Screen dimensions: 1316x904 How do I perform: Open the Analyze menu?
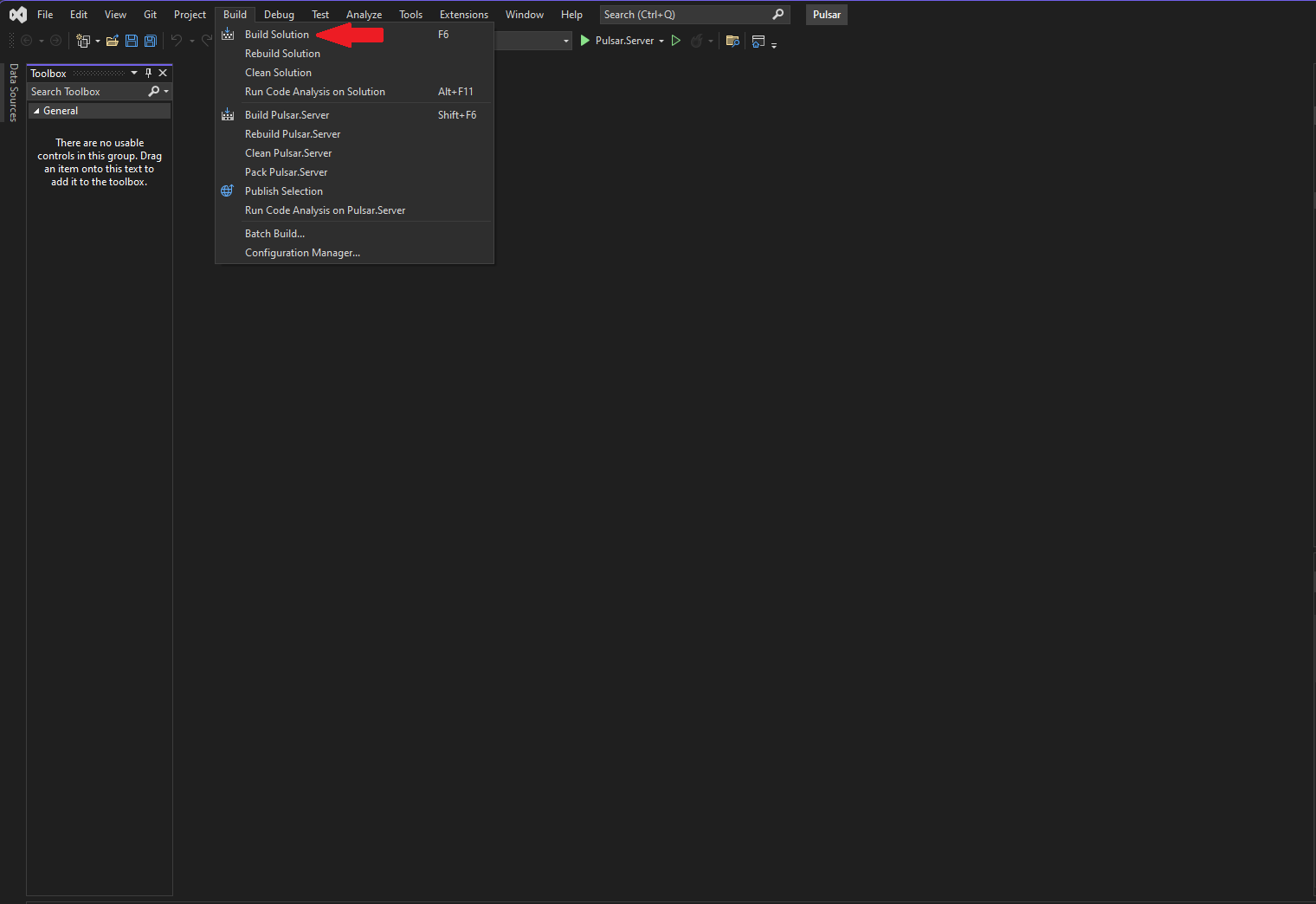point(364,15)
